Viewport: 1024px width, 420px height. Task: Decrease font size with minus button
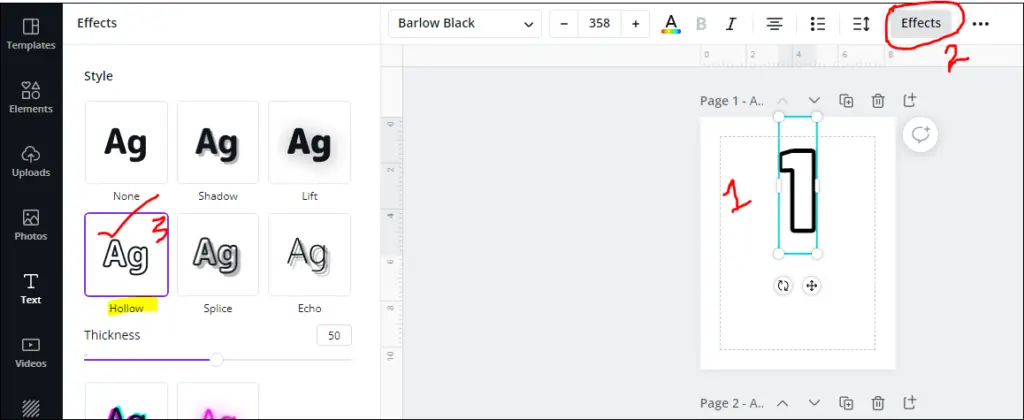click(564, 24)
